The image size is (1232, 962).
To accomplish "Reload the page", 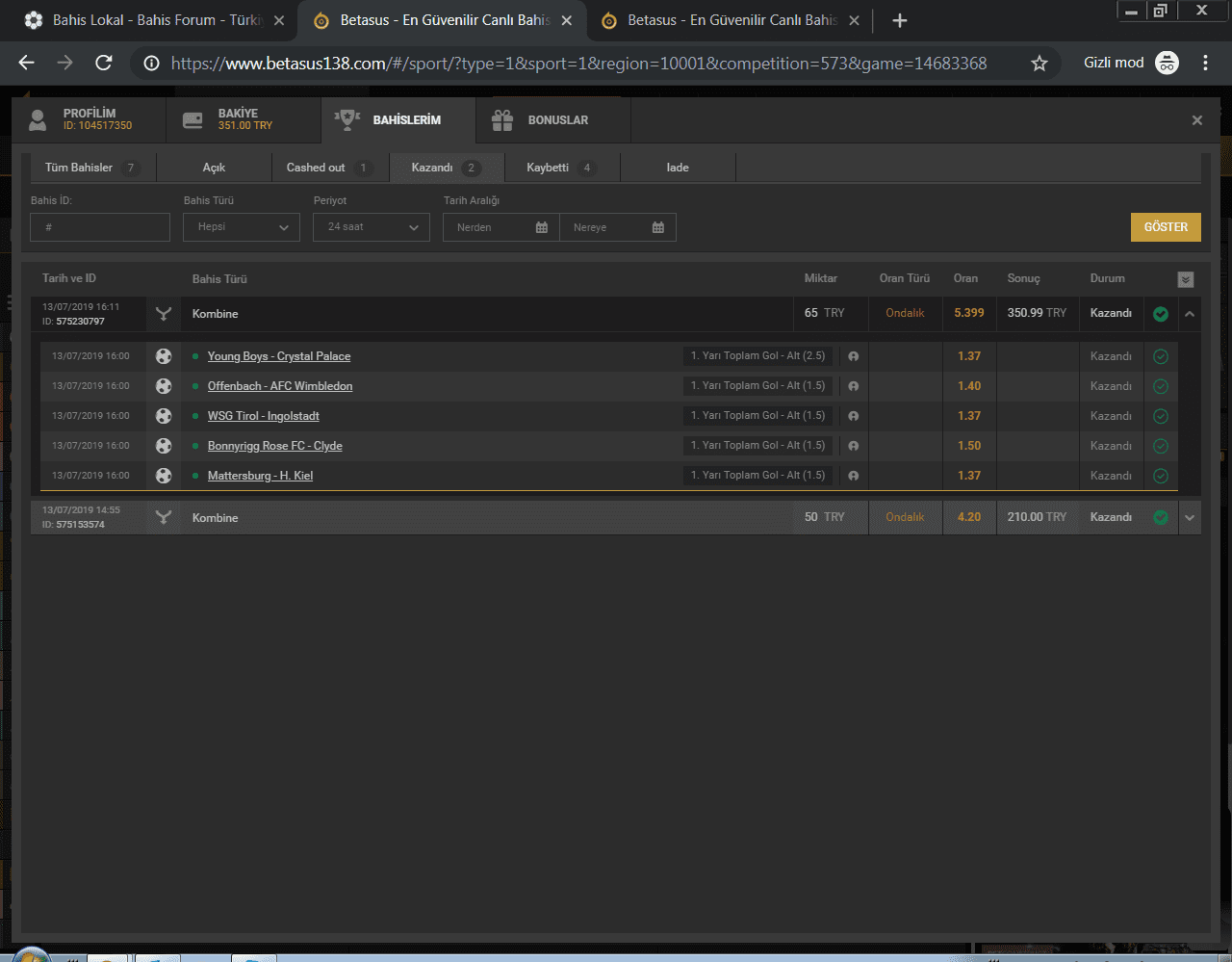I will pos(104,63).
